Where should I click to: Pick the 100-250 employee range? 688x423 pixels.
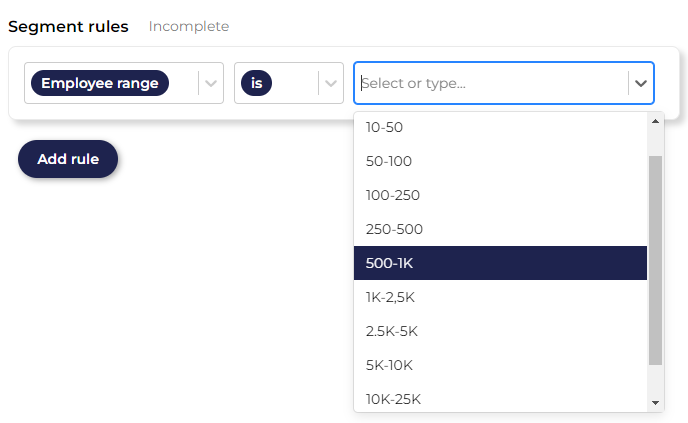tap(393, 195)
